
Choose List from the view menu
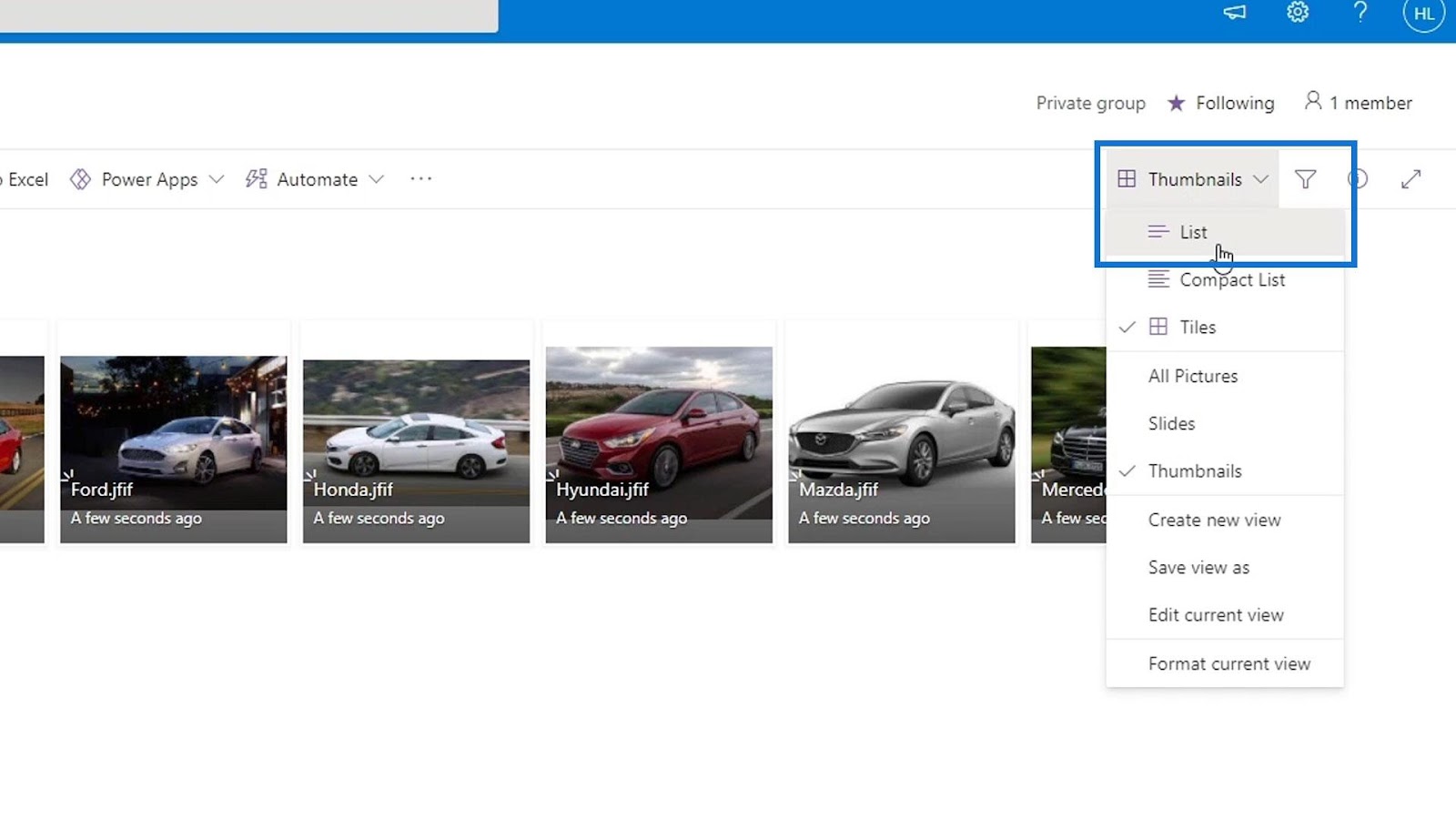coord(1193,232)
